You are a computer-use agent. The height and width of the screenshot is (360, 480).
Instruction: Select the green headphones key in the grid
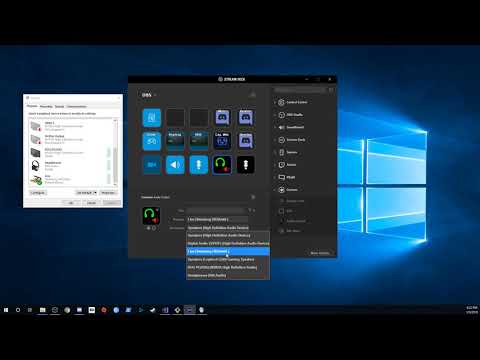tap(222, 165)
